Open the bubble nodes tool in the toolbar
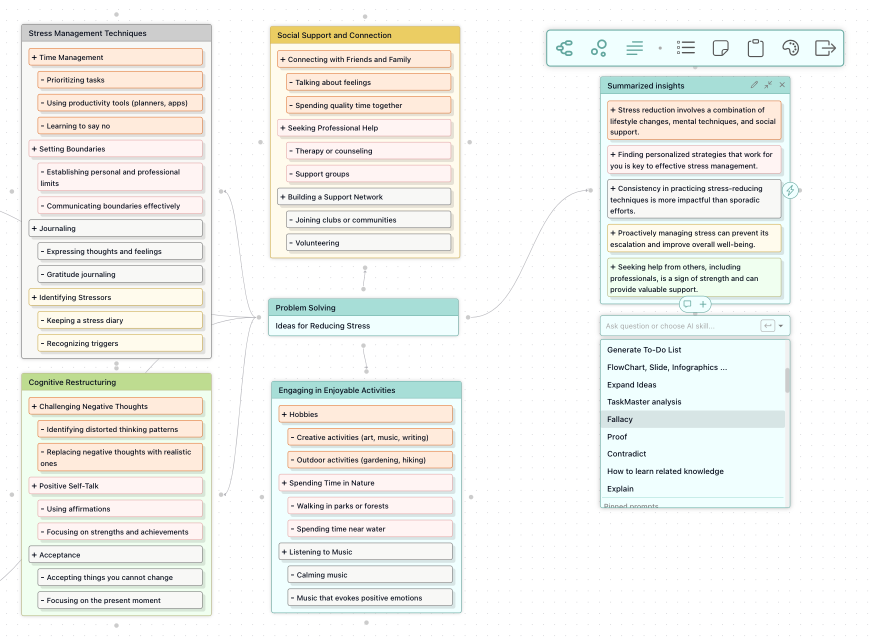 tap(599, 47)
